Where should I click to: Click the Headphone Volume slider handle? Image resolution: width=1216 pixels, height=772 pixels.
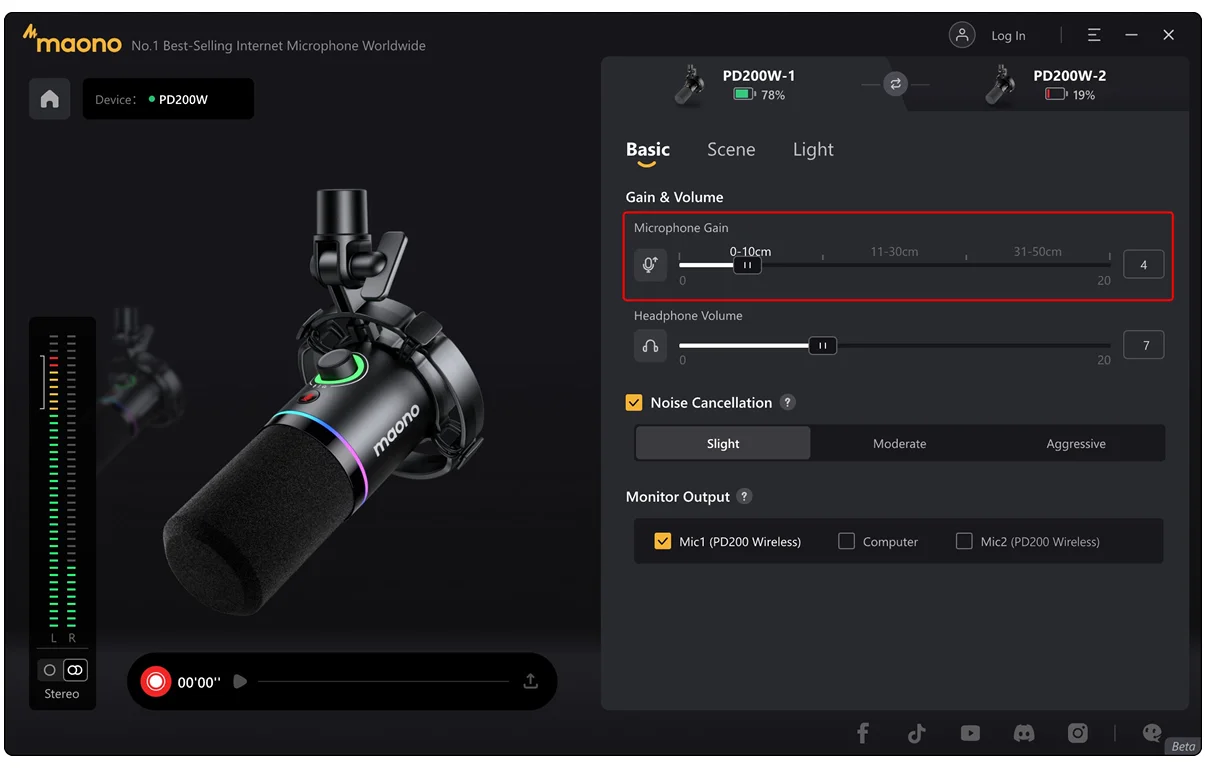(822, 346)
